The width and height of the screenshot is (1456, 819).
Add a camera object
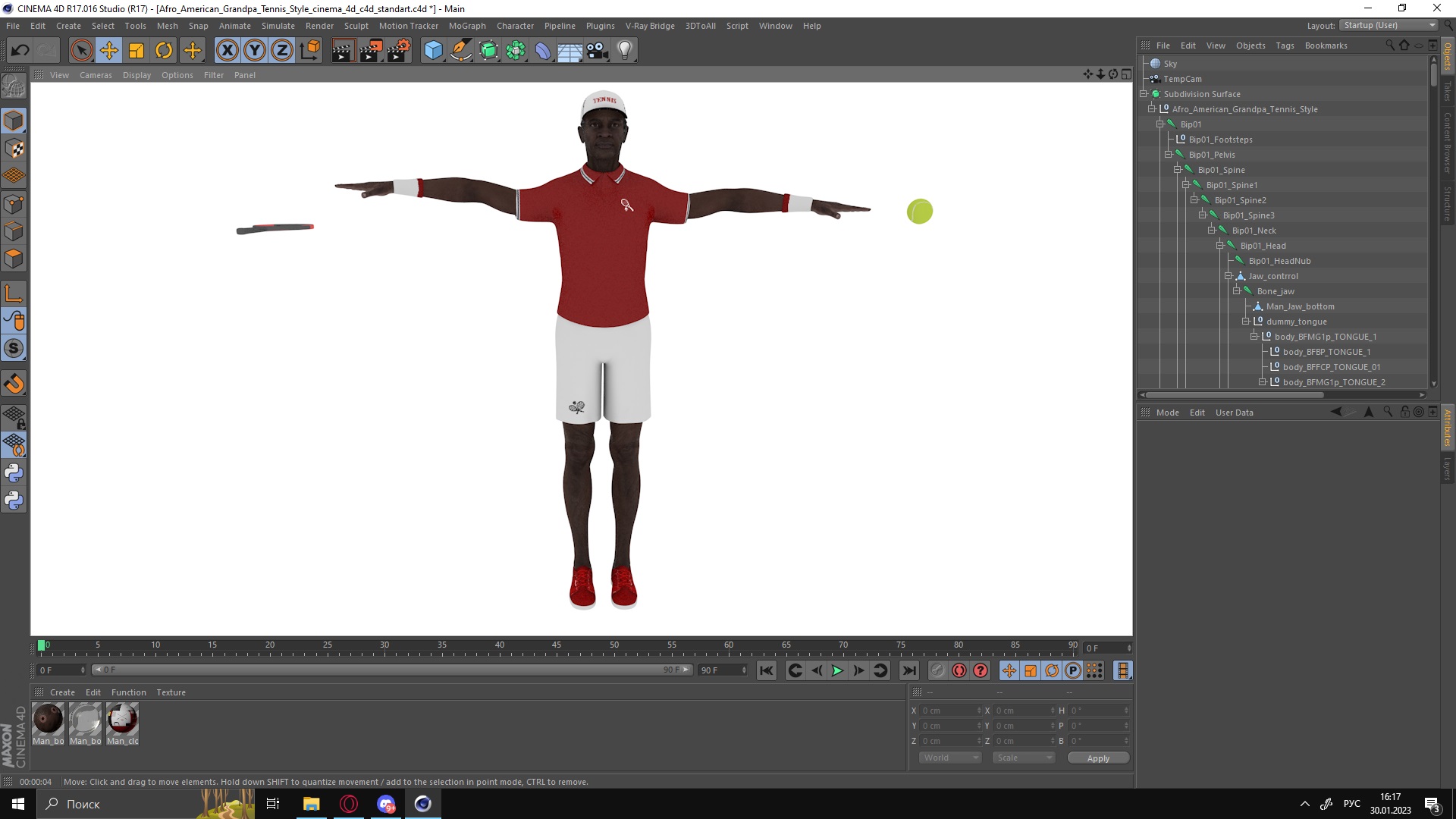[598, 51]
